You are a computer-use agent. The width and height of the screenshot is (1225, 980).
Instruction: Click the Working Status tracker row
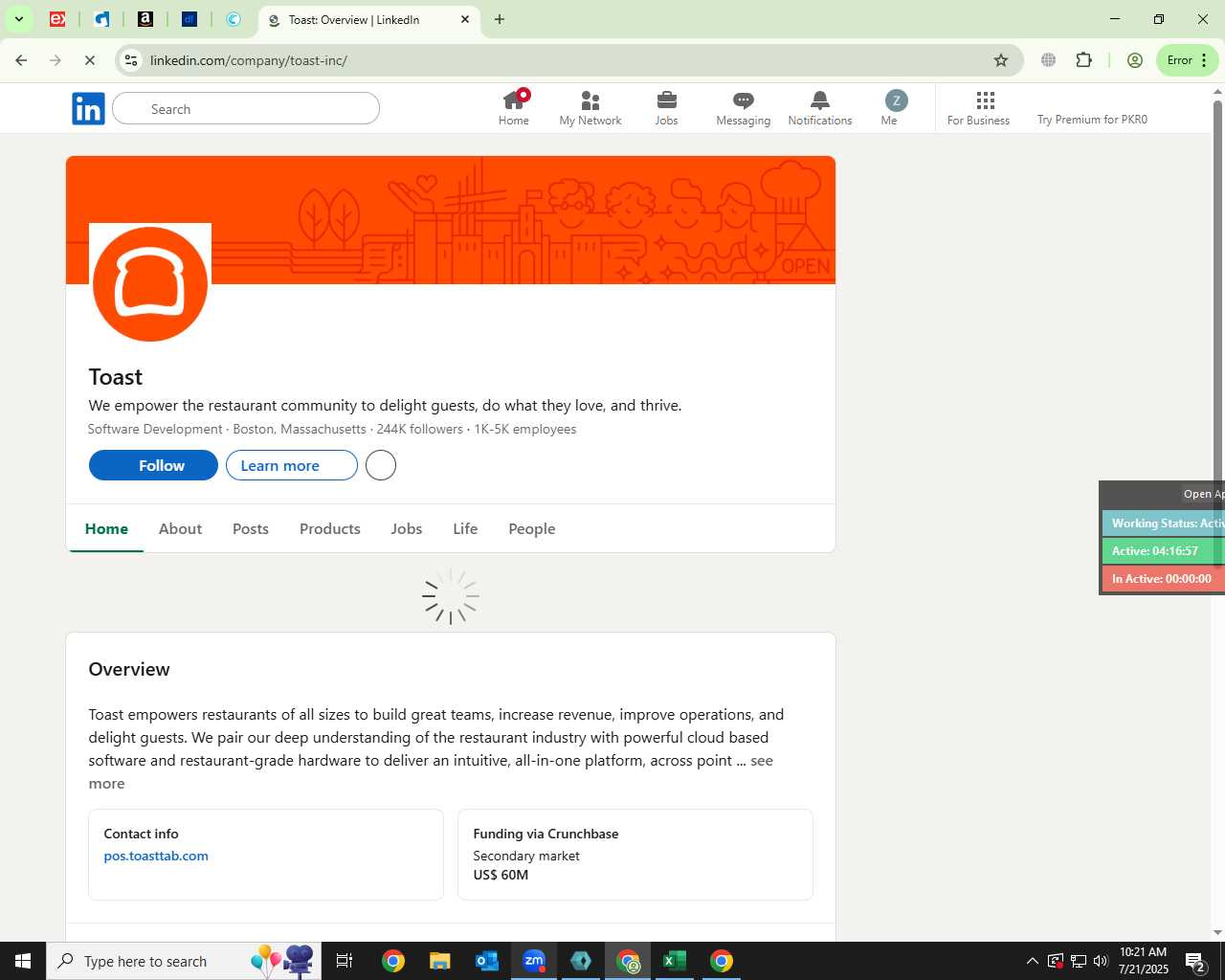pos(1164,523)
